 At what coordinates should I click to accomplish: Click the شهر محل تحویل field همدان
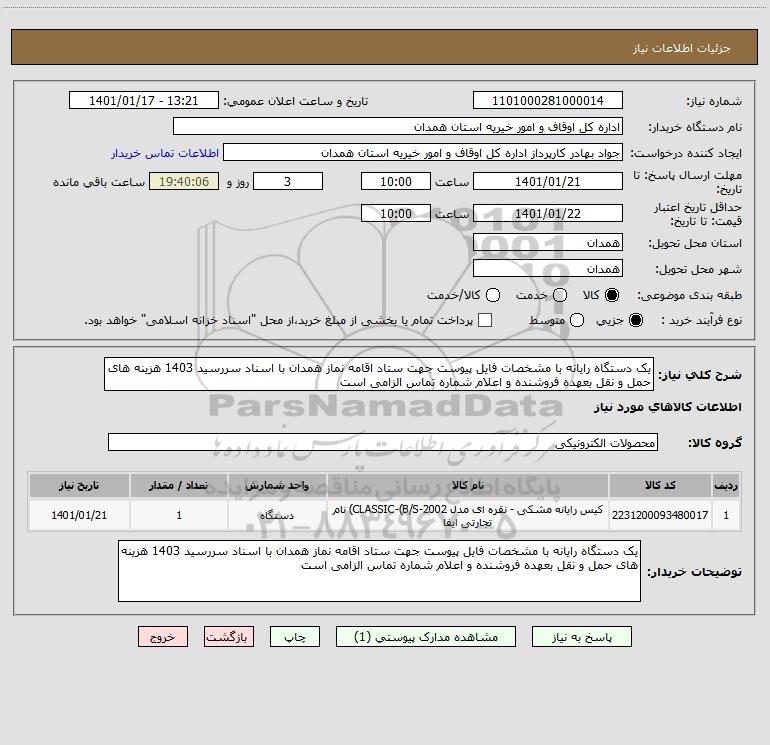click(548, 268)
